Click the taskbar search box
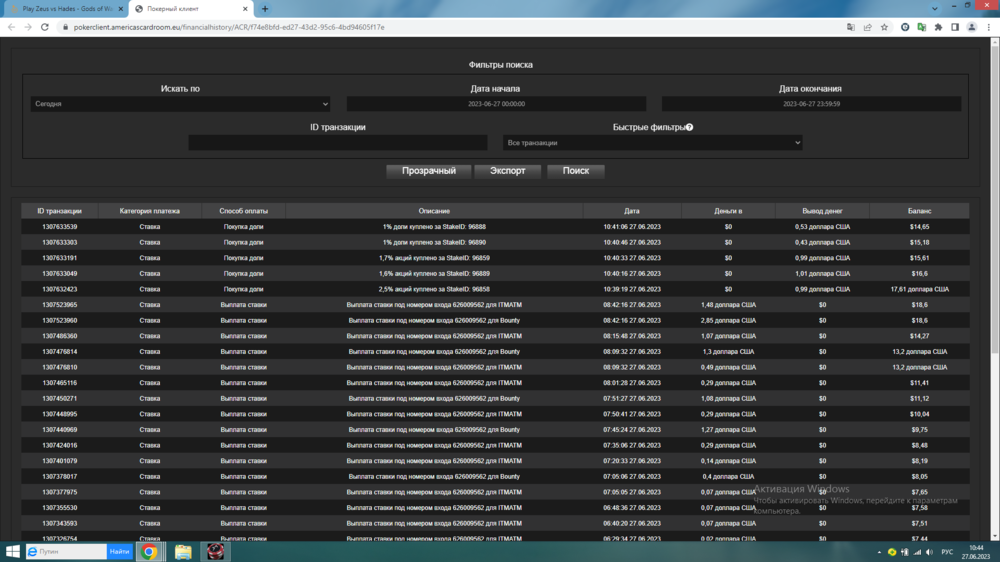1000x562 pixels. coord(66,552)
